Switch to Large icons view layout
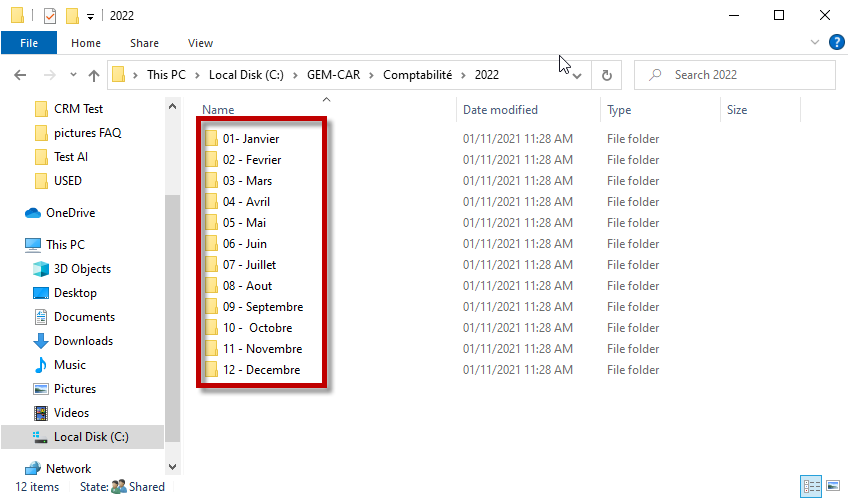Screen dimensions: 849x499 pyautogui.click(x=833, y=486)
